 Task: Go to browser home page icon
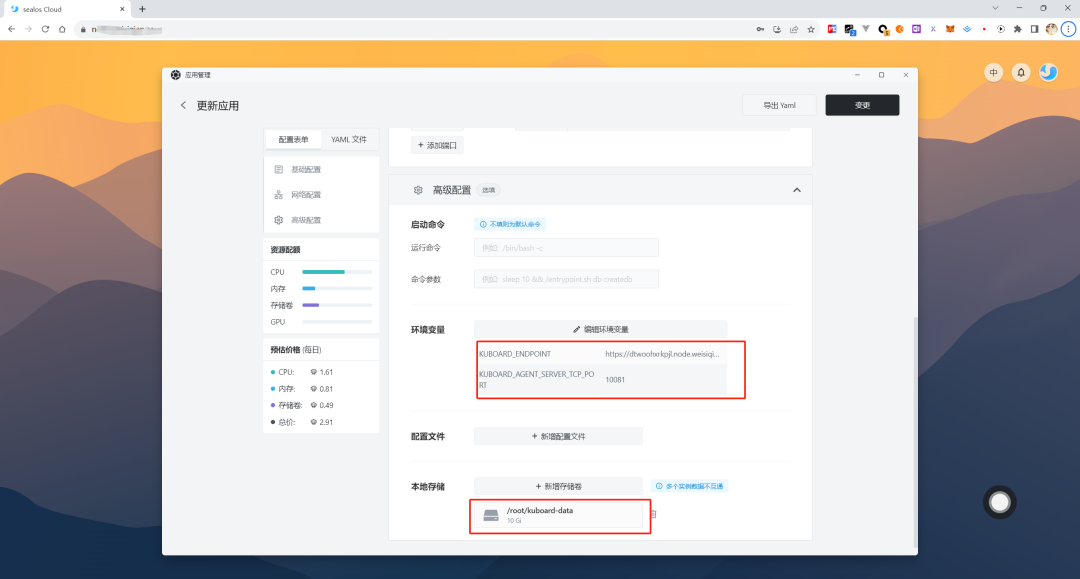[62, 29]
